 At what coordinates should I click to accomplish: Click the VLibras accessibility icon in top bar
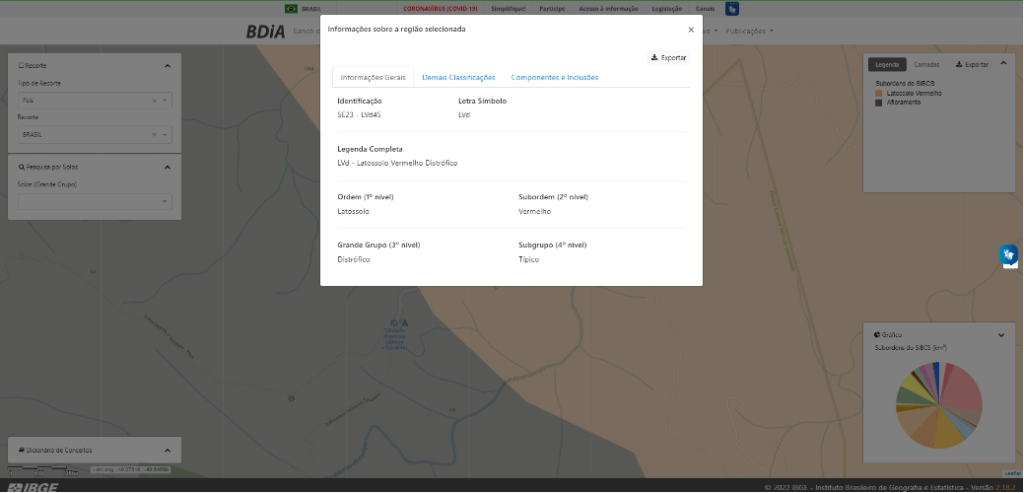click(x=732, y=8)
